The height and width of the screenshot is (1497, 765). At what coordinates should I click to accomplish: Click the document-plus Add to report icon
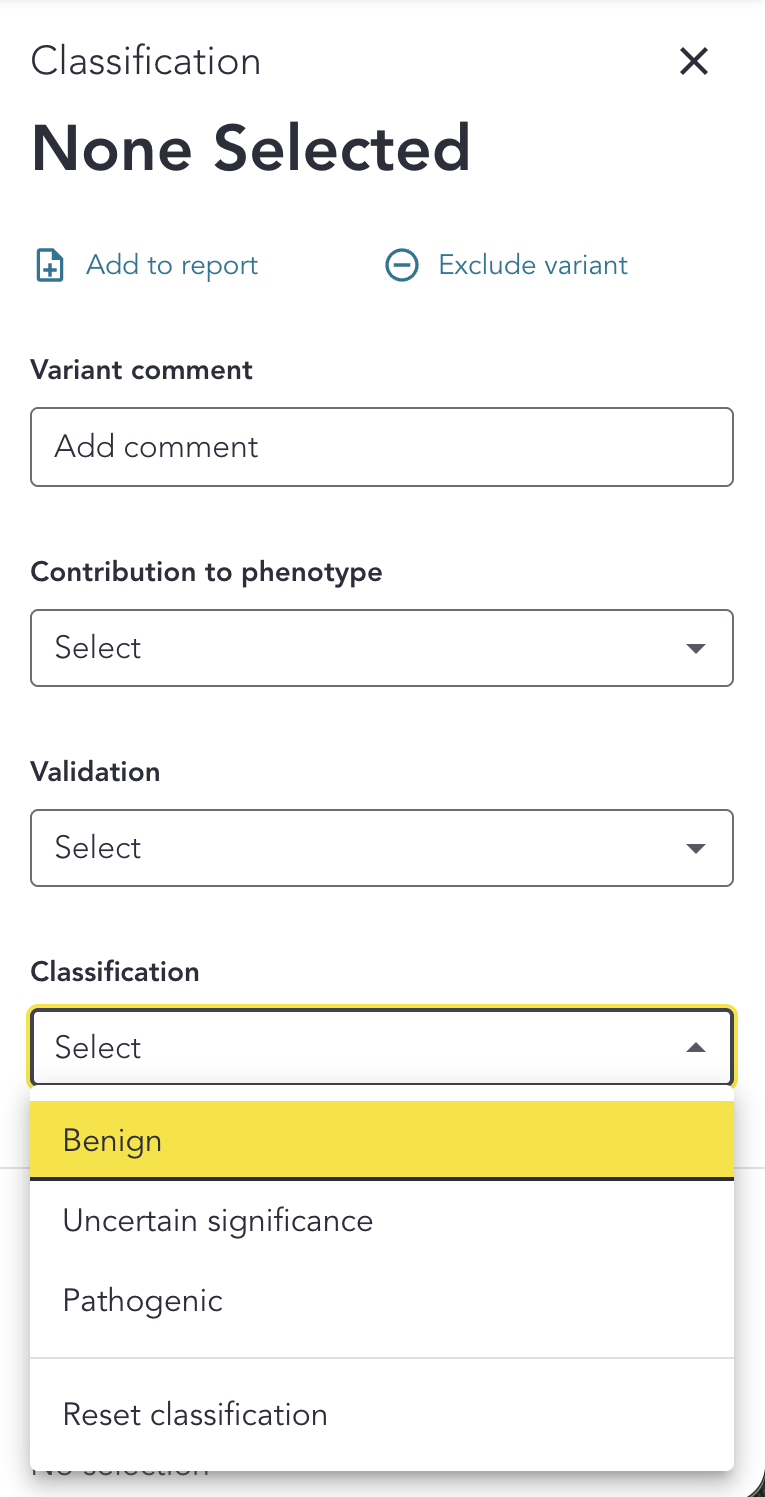48,264
